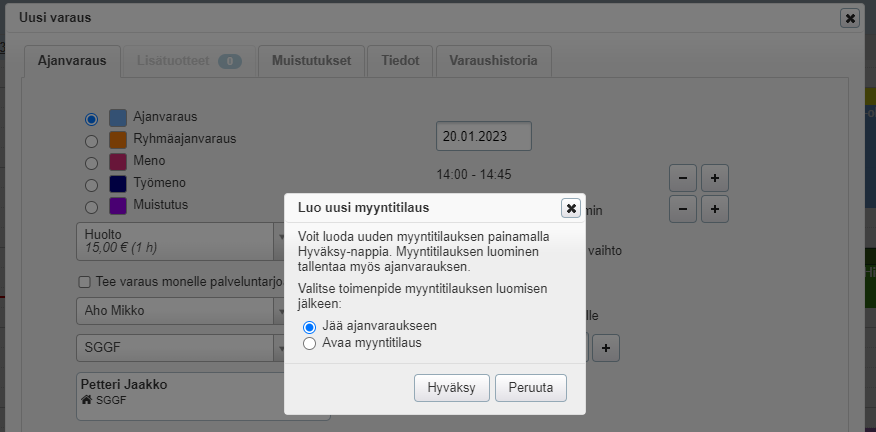Open the SGGF dropdown

pyautogui.click(x=180, y=347)
